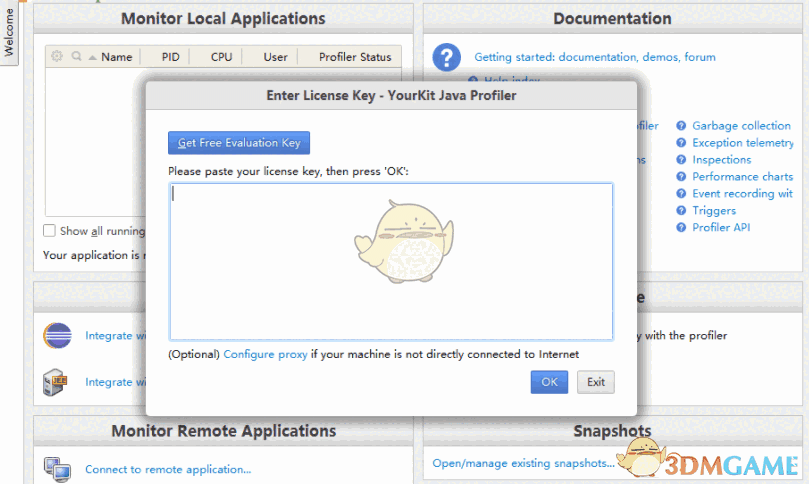Image resolution: width=809 pixels, height=484 pixels.
Task: Open the Integrate link next to JEE server icon
Action: click(x=116, y=382)
